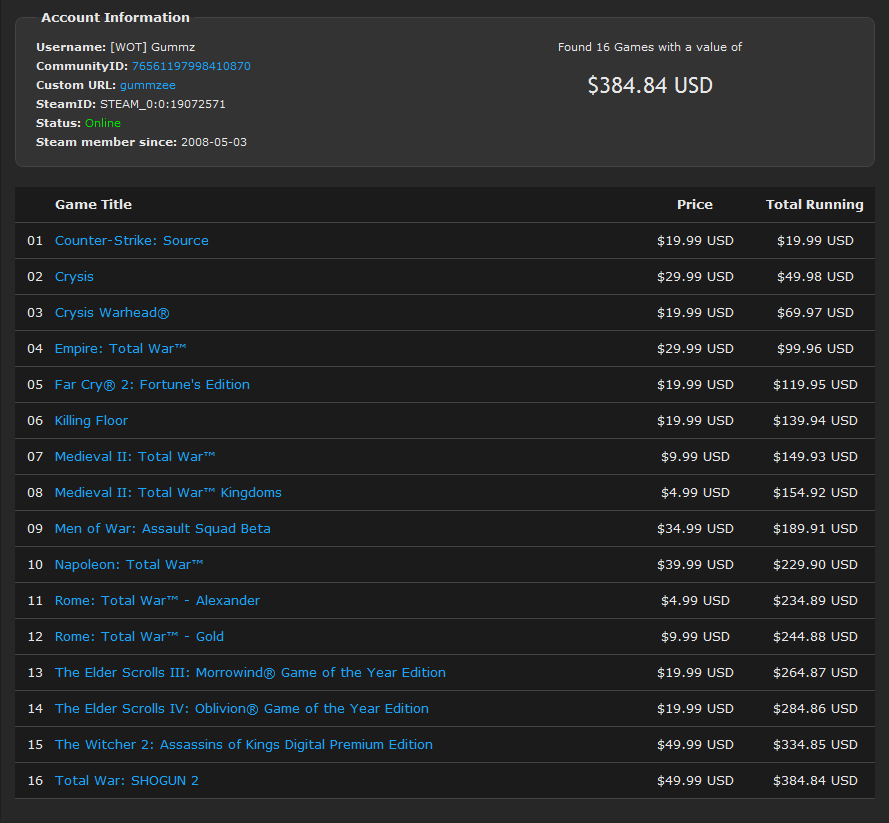
Task: Select The Elder Scrolls III: Morrowind link
Action: (250, 672)
